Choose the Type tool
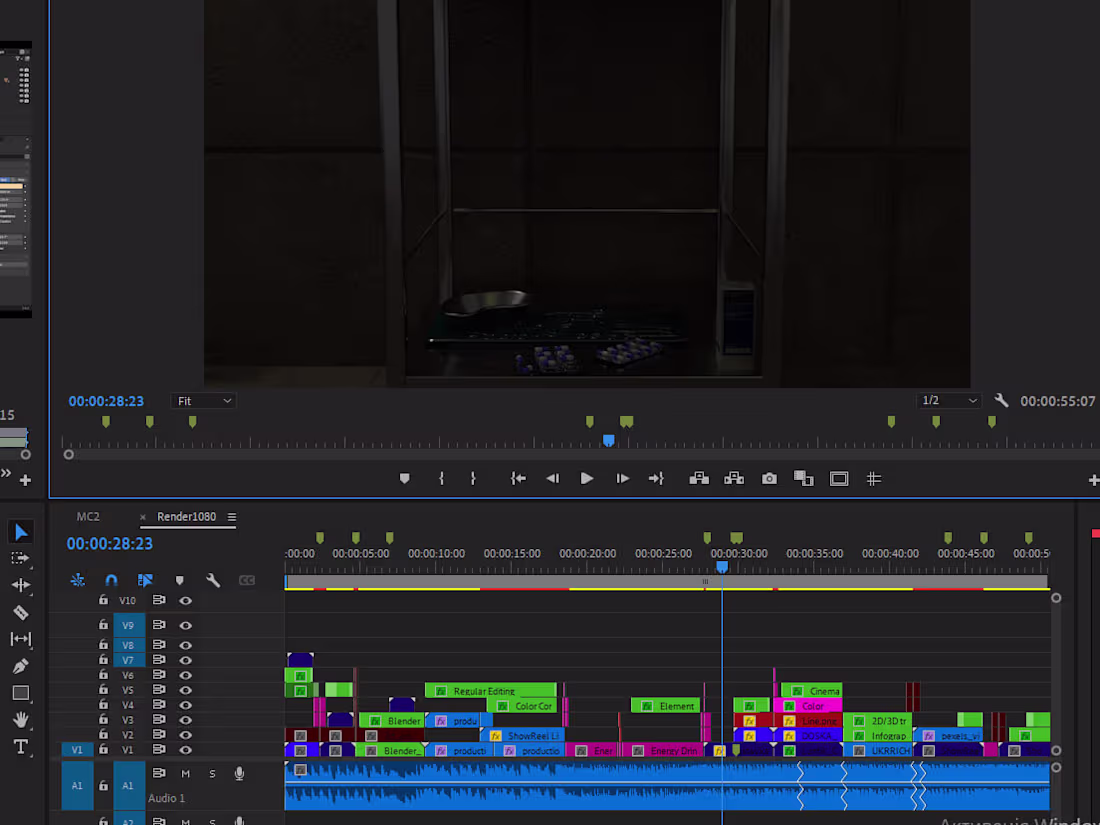 20,747
